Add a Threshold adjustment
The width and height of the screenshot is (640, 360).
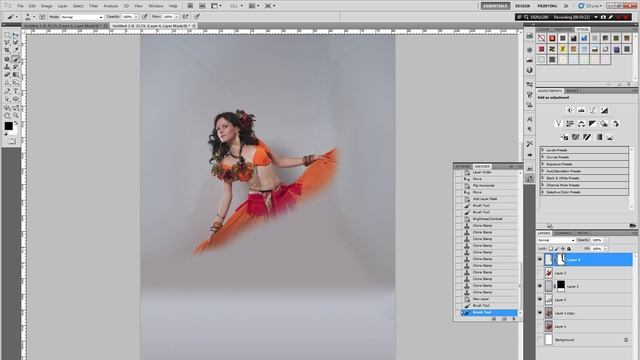click(587, 137)
